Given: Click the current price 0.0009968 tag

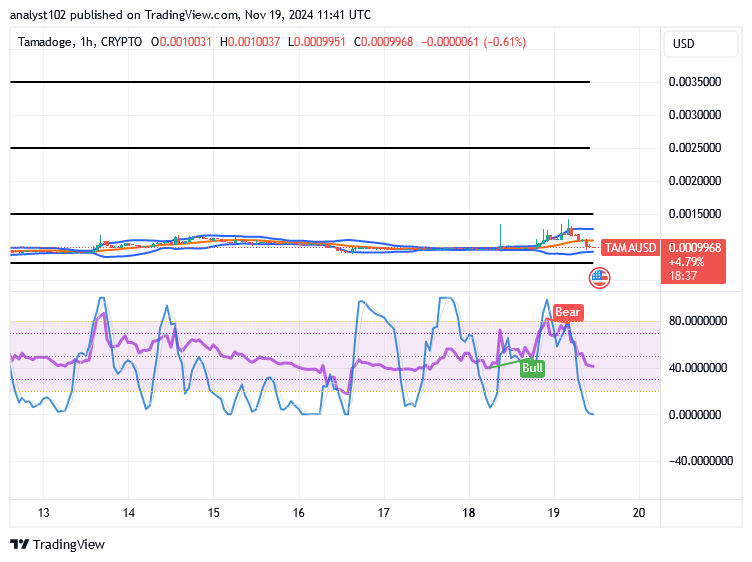Looking at the screenshot, I should pyautogui.click(x=694, y=247).
